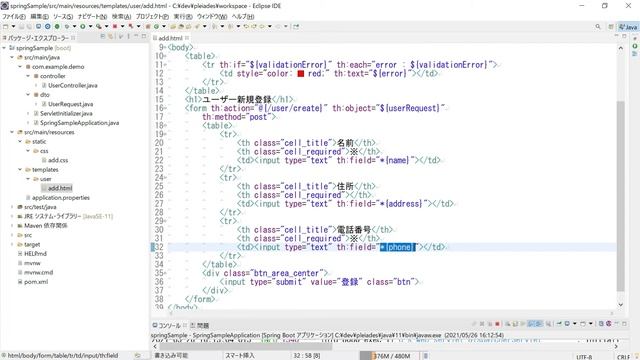Click the fold toggle at line 16
Screen dimensions: 640x360
pyautogui.click(x=164, y=108)
